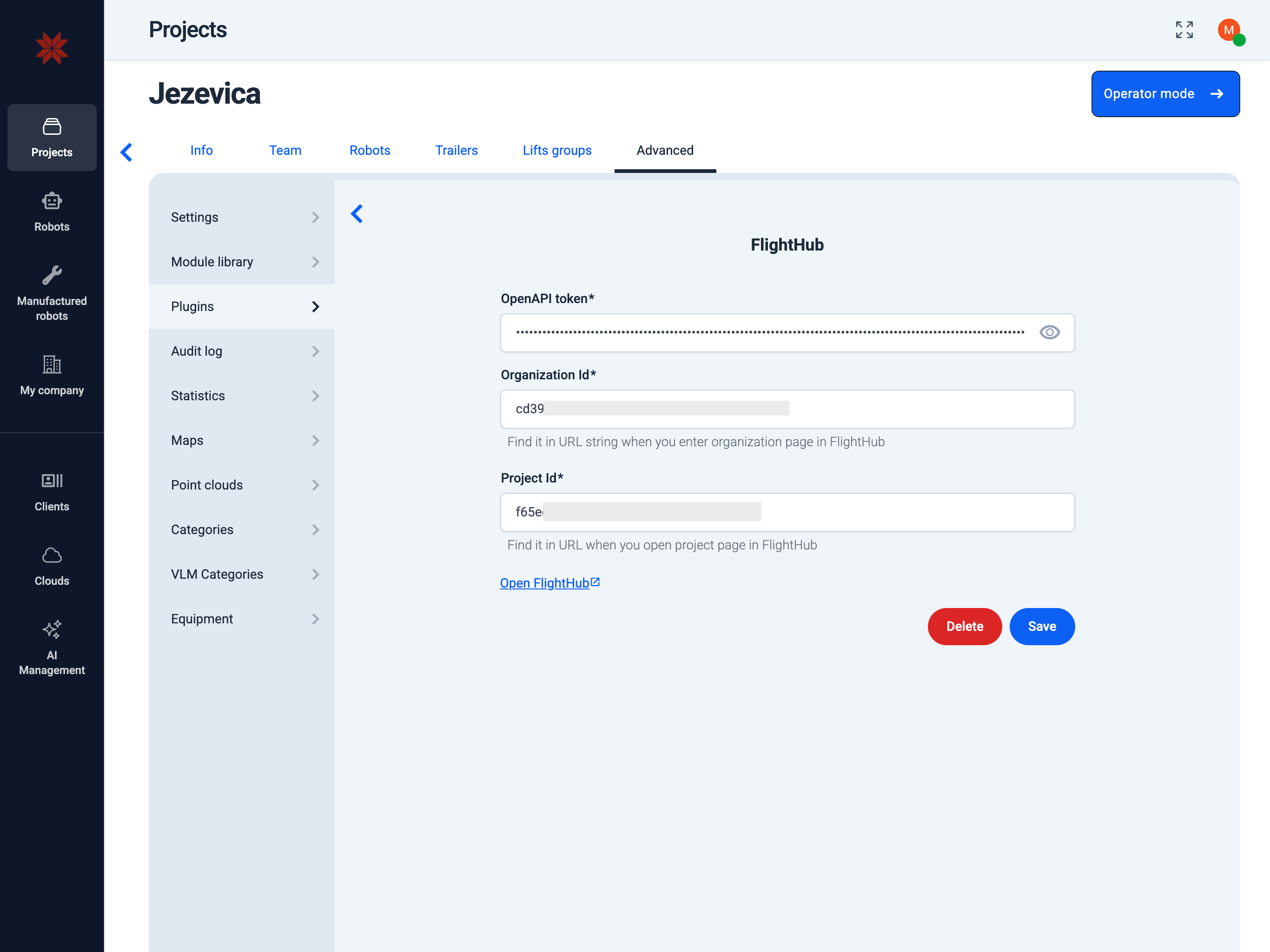Select the Statistics label
1270x952 pixels.
coord(198,396)
